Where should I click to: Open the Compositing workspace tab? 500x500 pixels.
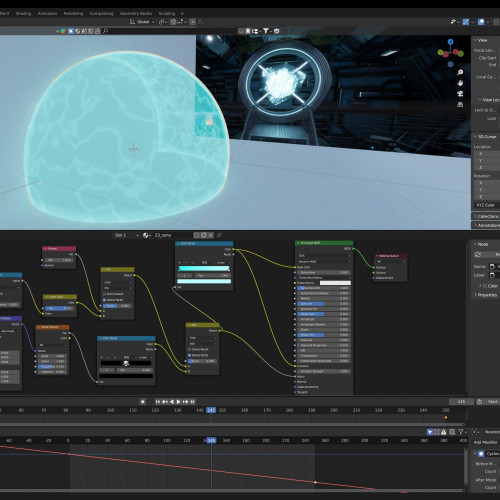tap(101, 14)
